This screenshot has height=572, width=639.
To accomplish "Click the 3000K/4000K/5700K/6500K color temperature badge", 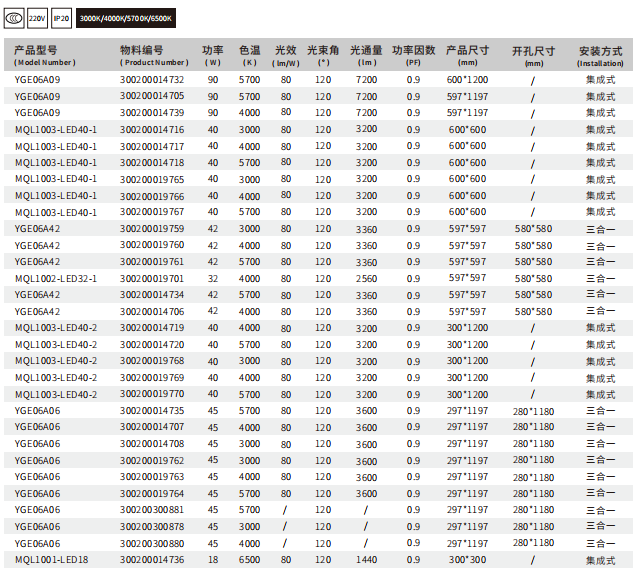I will 126,18.
